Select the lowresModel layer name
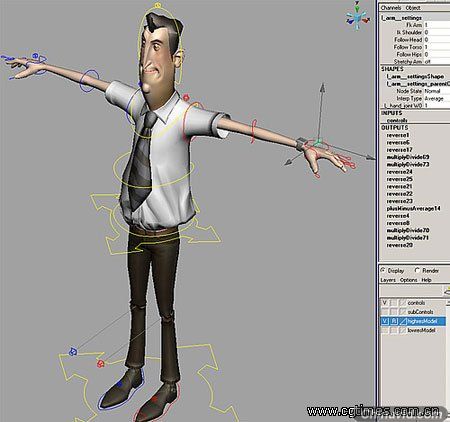Viewport: 450px width, 422px height. pyautogui.click(x=421, y=330)
